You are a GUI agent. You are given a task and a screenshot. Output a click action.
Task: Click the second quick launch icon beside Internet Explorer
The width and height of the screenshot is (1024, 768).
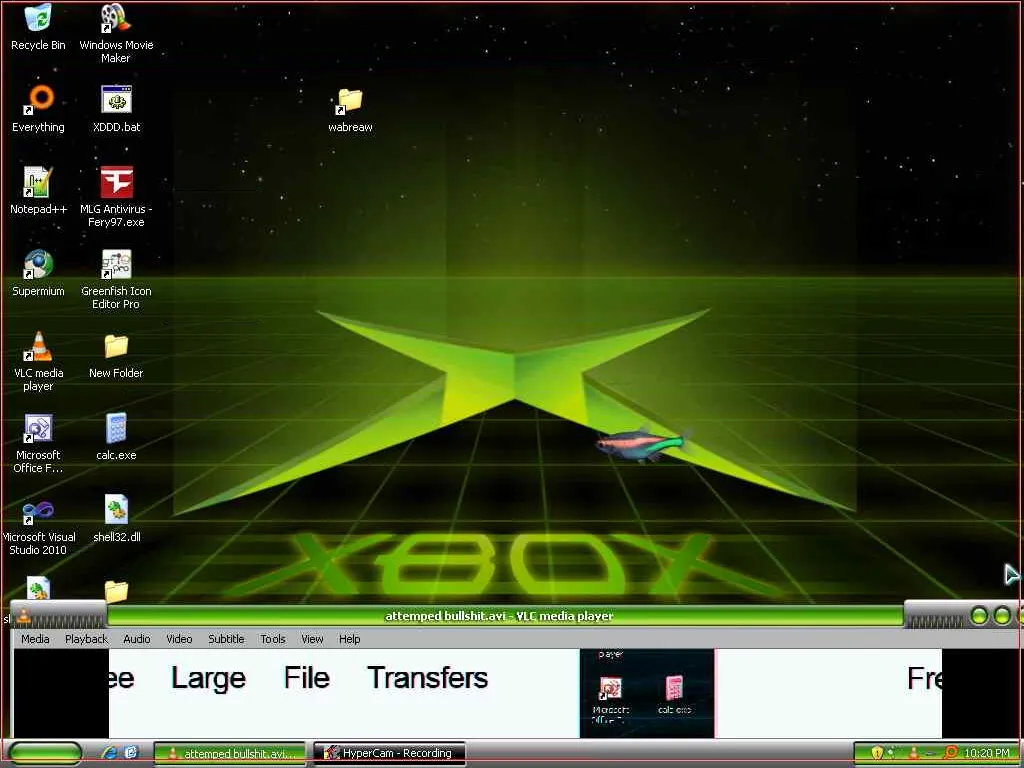(131, 752)
